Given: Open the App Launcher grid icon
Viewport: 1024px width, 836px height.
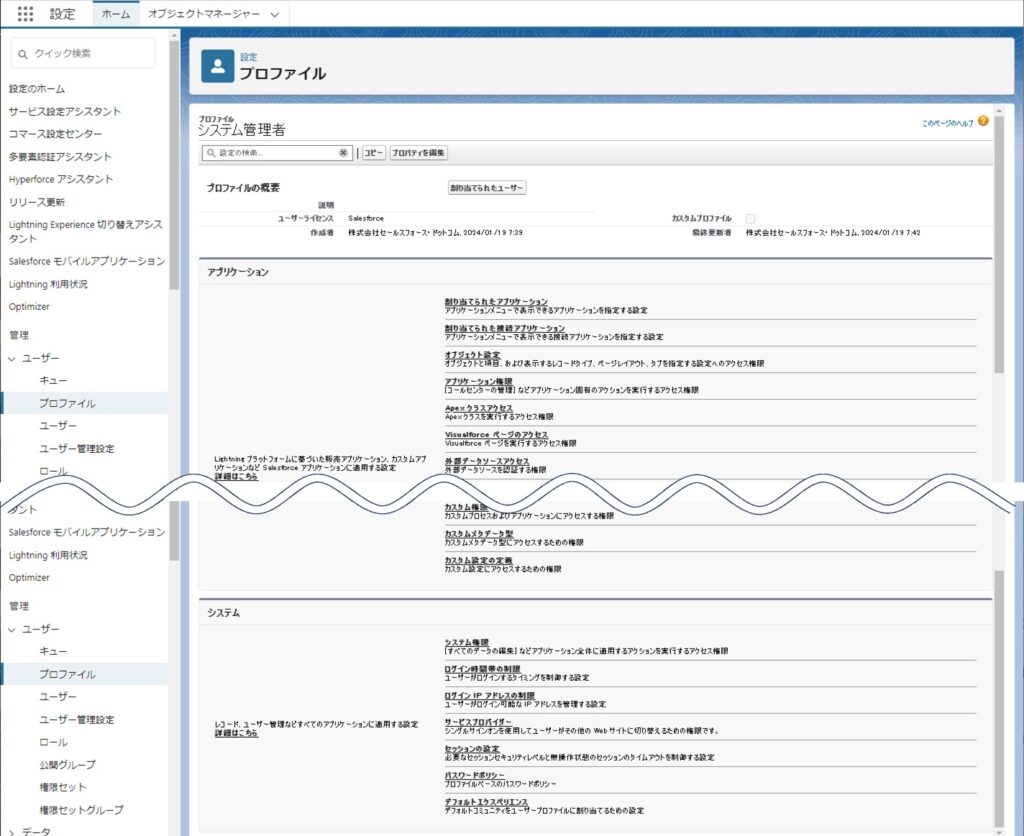Looking at the screenshot, I should 26,14.
